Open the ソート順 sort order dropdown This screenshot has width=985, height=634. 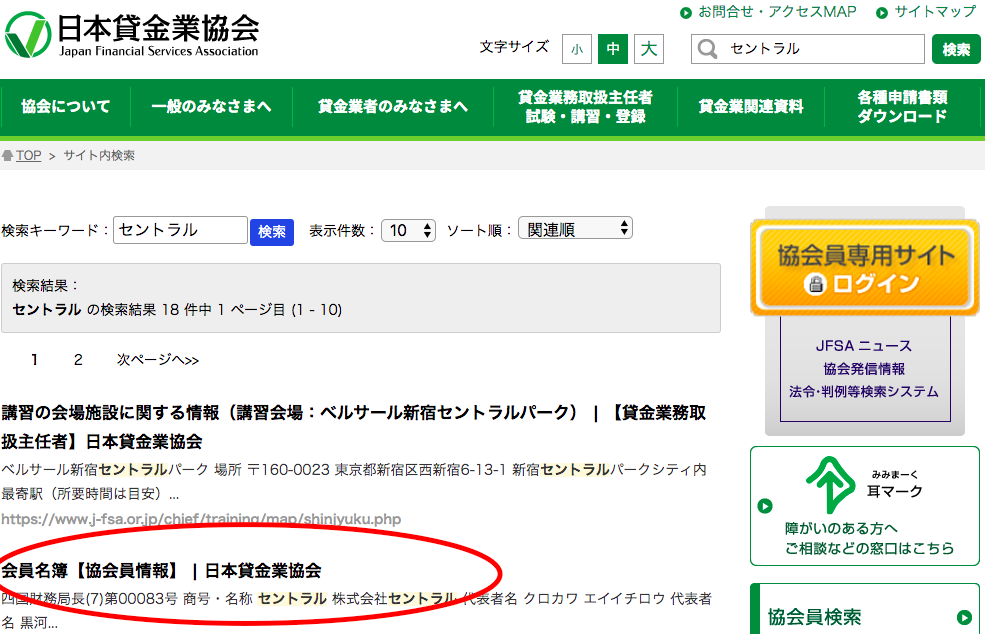(575, 229)
